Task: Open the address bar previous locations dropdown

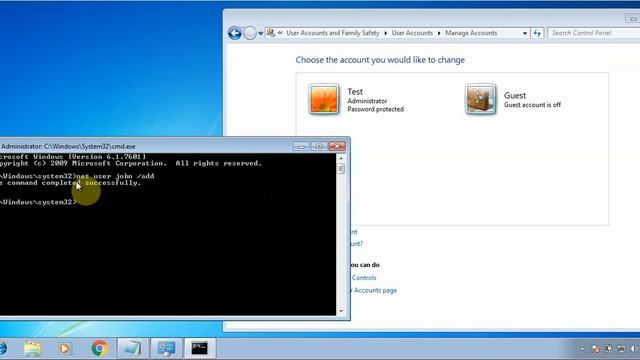Action: point(525,33)
